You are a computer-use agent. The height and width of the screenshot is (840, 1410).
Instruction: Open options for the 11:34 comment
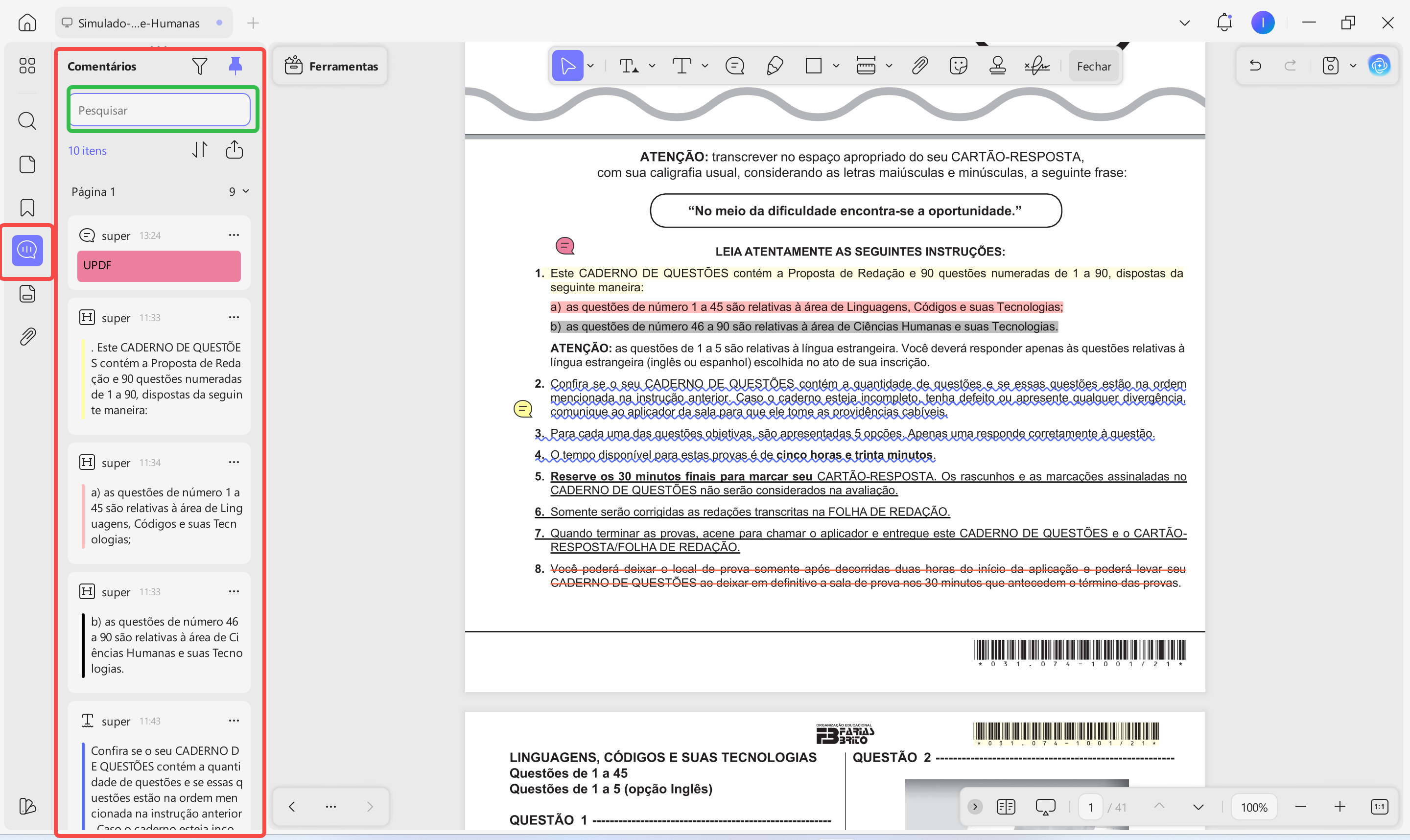tap(234, 463)
